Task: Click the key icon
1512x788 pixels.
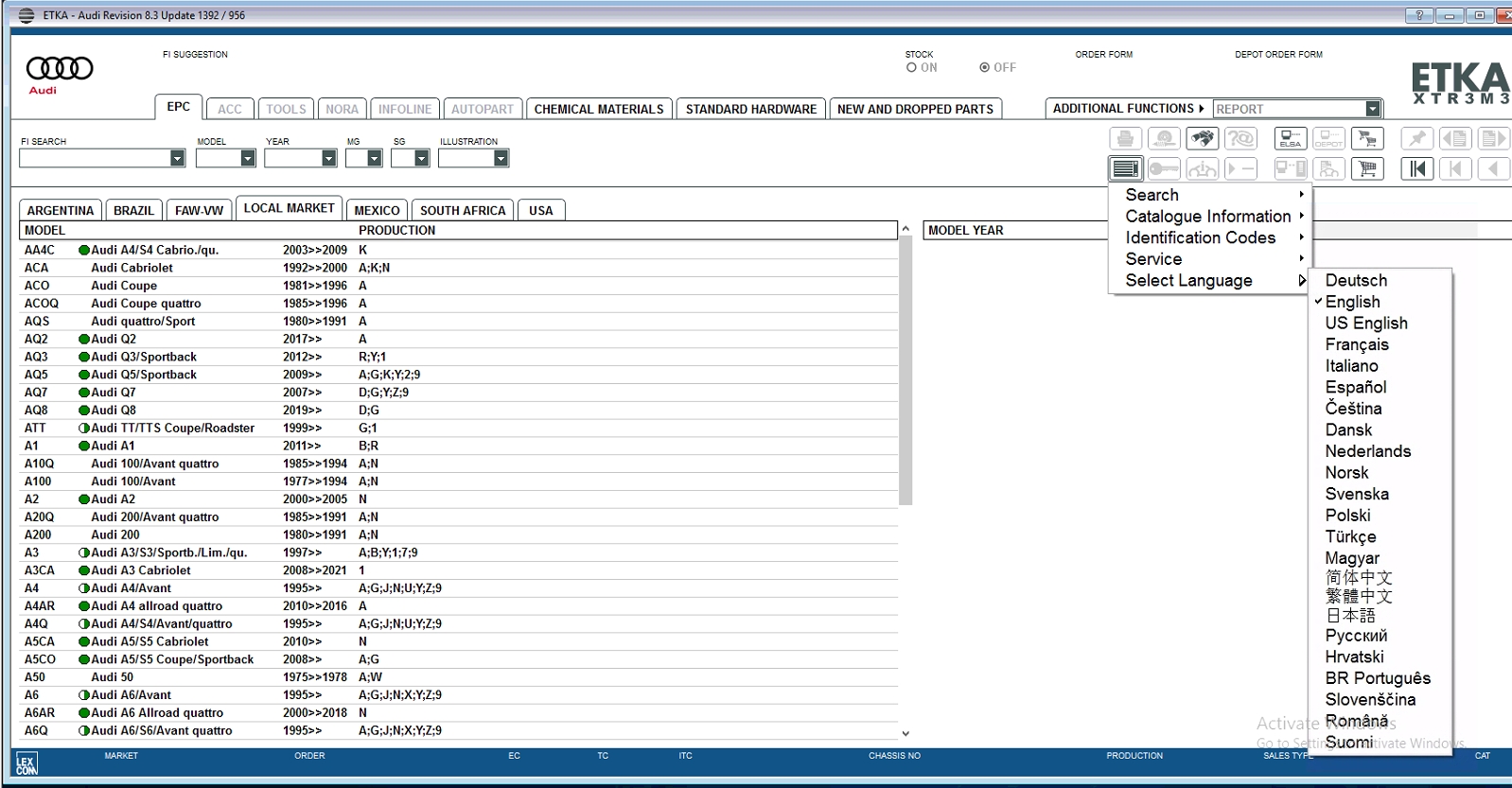Action: [1164, 169]
